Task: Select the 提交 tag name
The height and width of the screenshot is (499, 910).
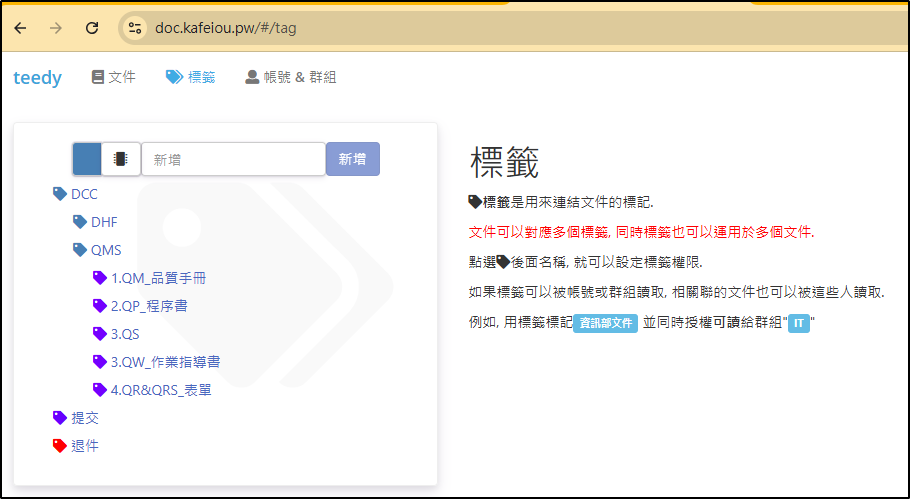Action: point(85,418)
